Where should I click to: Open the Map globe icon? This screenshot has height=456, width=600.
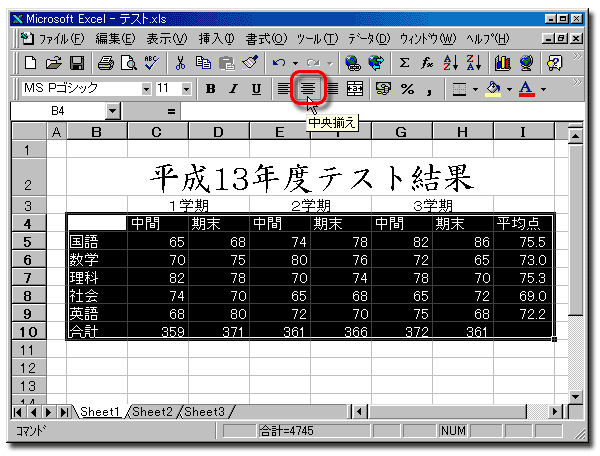click(x=526, y=63)
